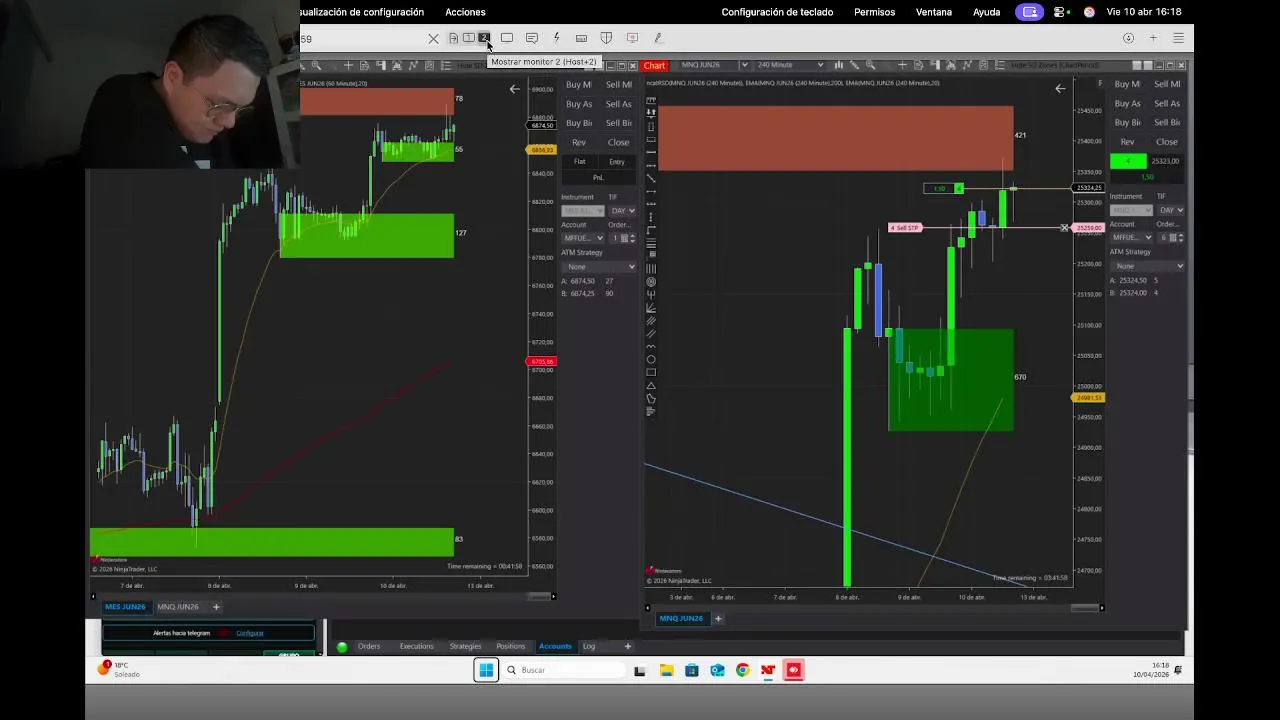
Task: Click back arrow on MES chart
Action: [514, 89]
